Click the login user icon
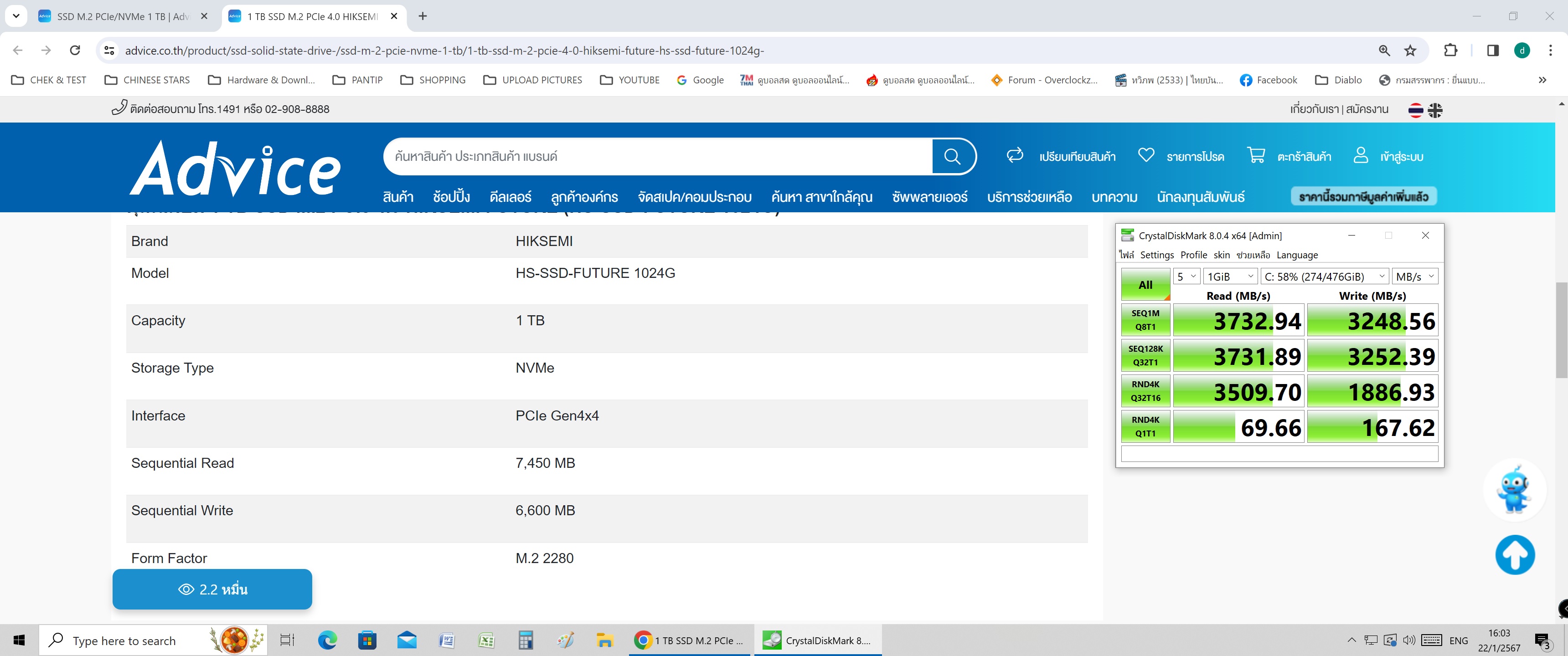 point(1361,156)
